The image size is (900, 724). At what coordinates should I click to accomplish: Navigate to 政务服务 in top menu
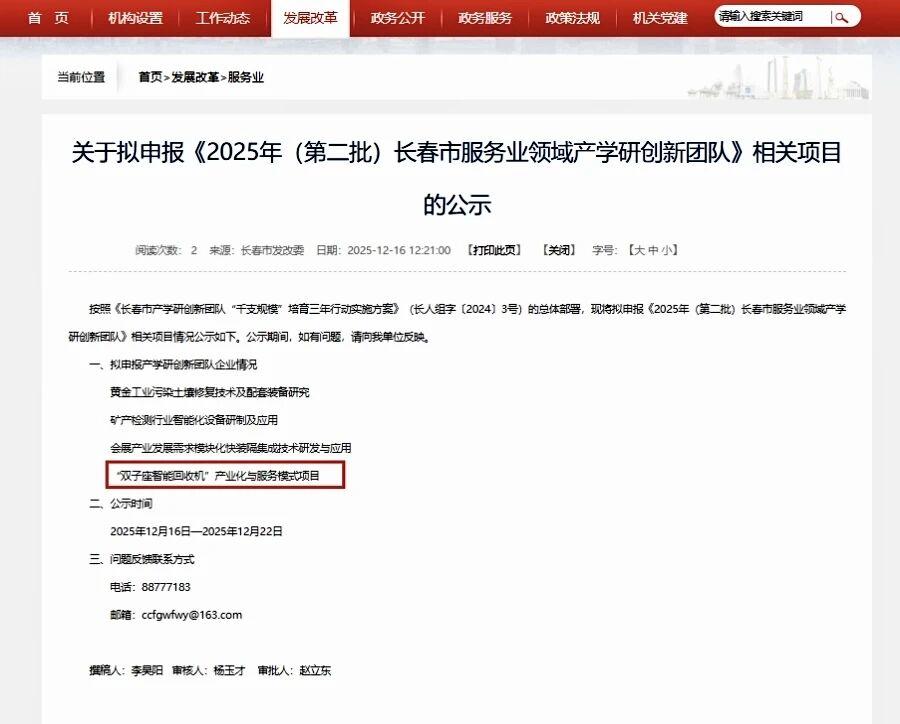[x=485, y=18]
